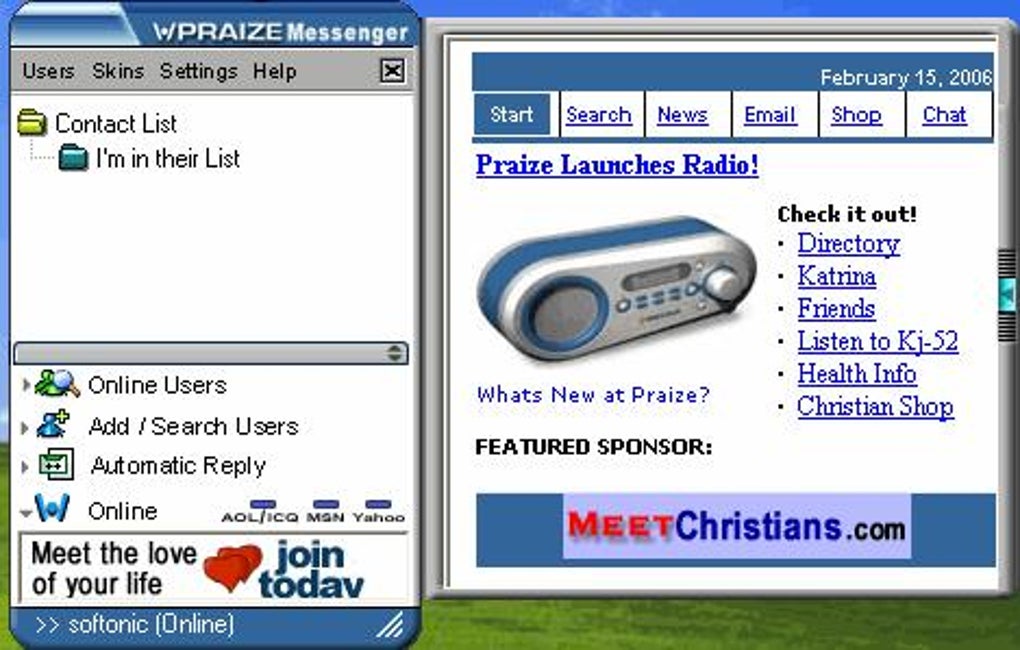The height and width of the screenshot is (650, 1020).
Task: Click the Online Users people icon
Action: click(57, 384)
